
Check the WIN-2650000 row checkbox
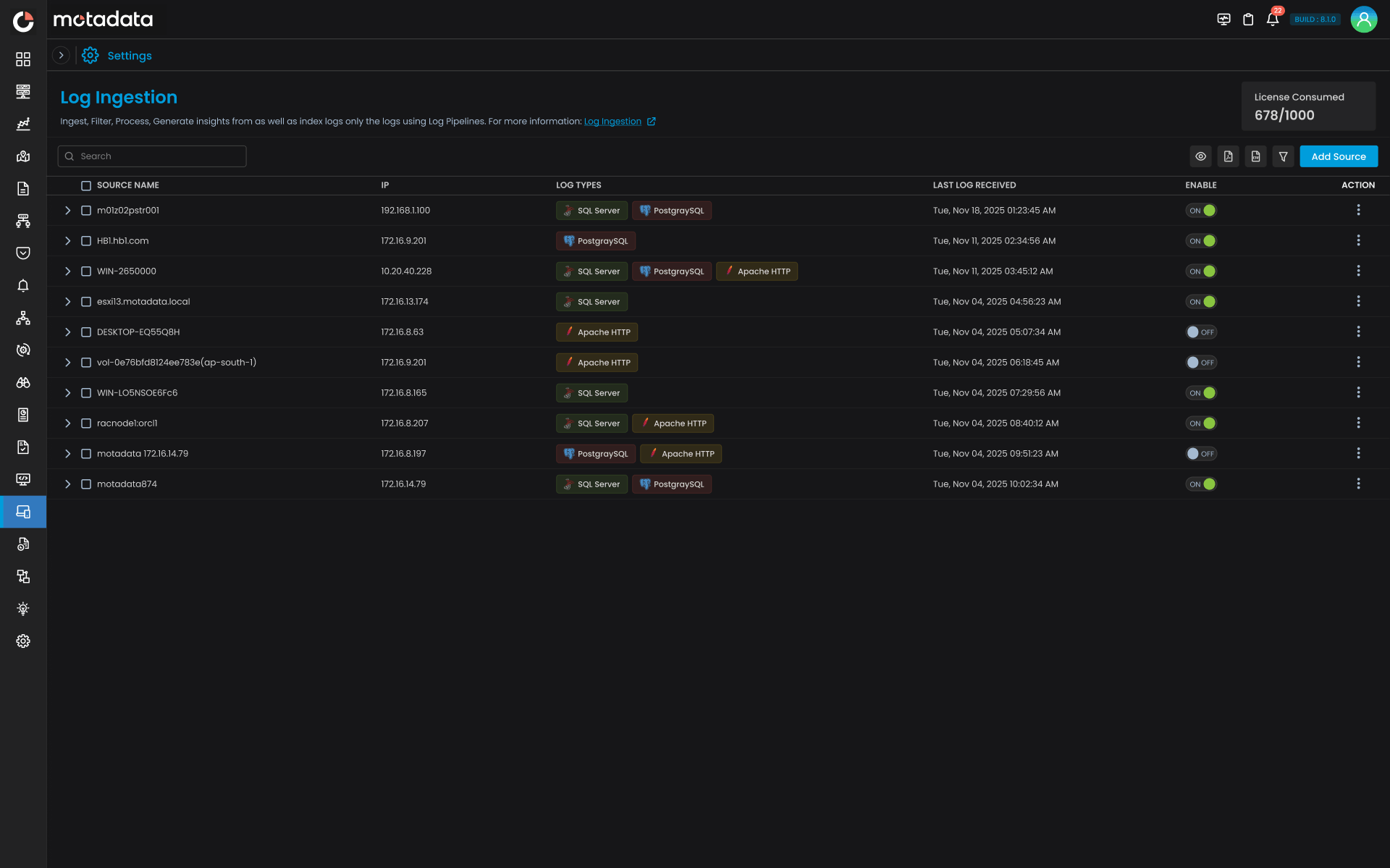[x=86, y=271]
